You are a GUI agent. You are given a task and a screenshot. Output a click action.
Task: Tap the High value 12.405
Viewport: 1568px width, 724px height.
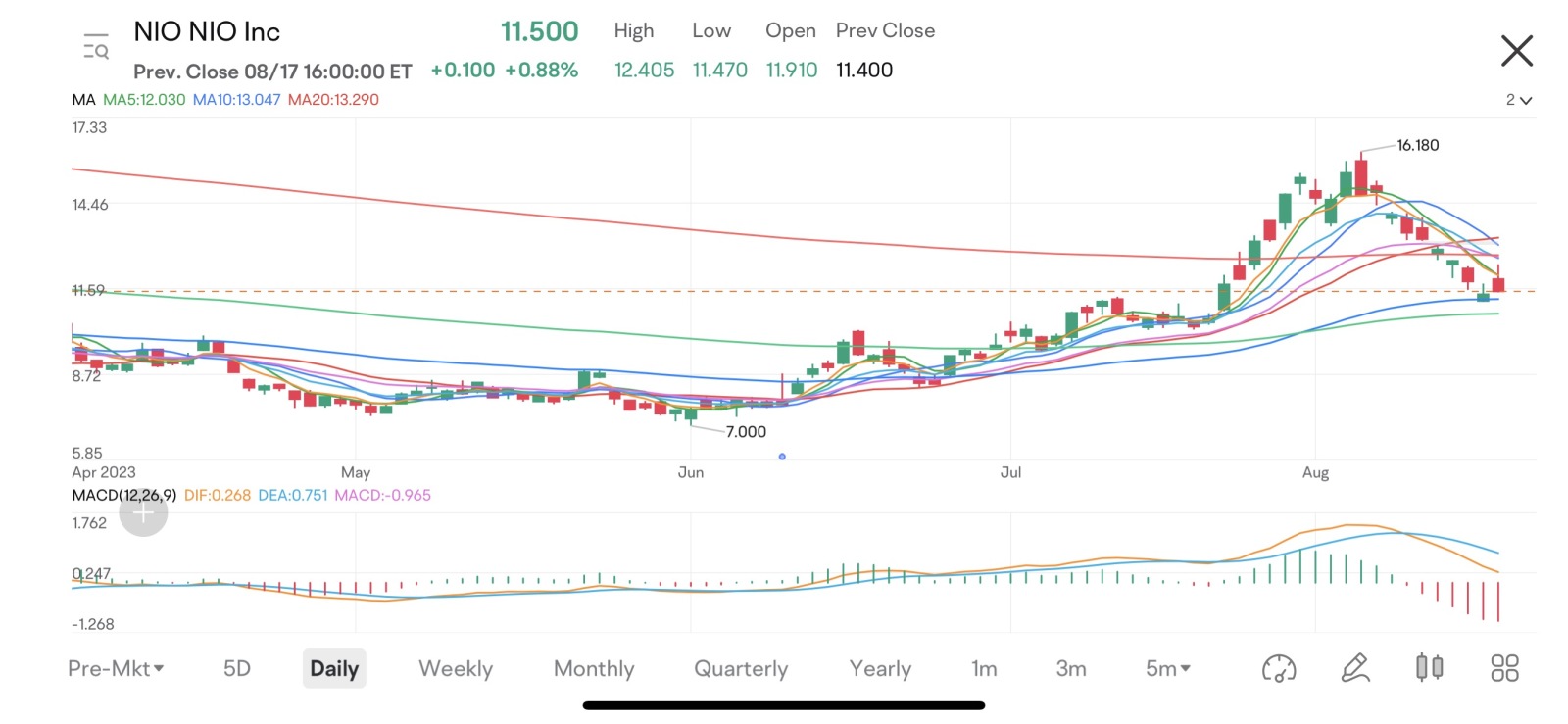[644, 70]
